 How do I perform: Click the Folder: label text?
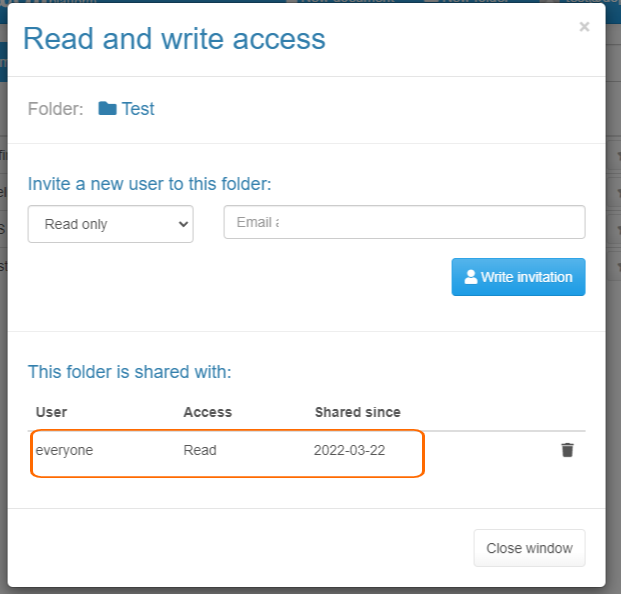(x=55, y=109)
